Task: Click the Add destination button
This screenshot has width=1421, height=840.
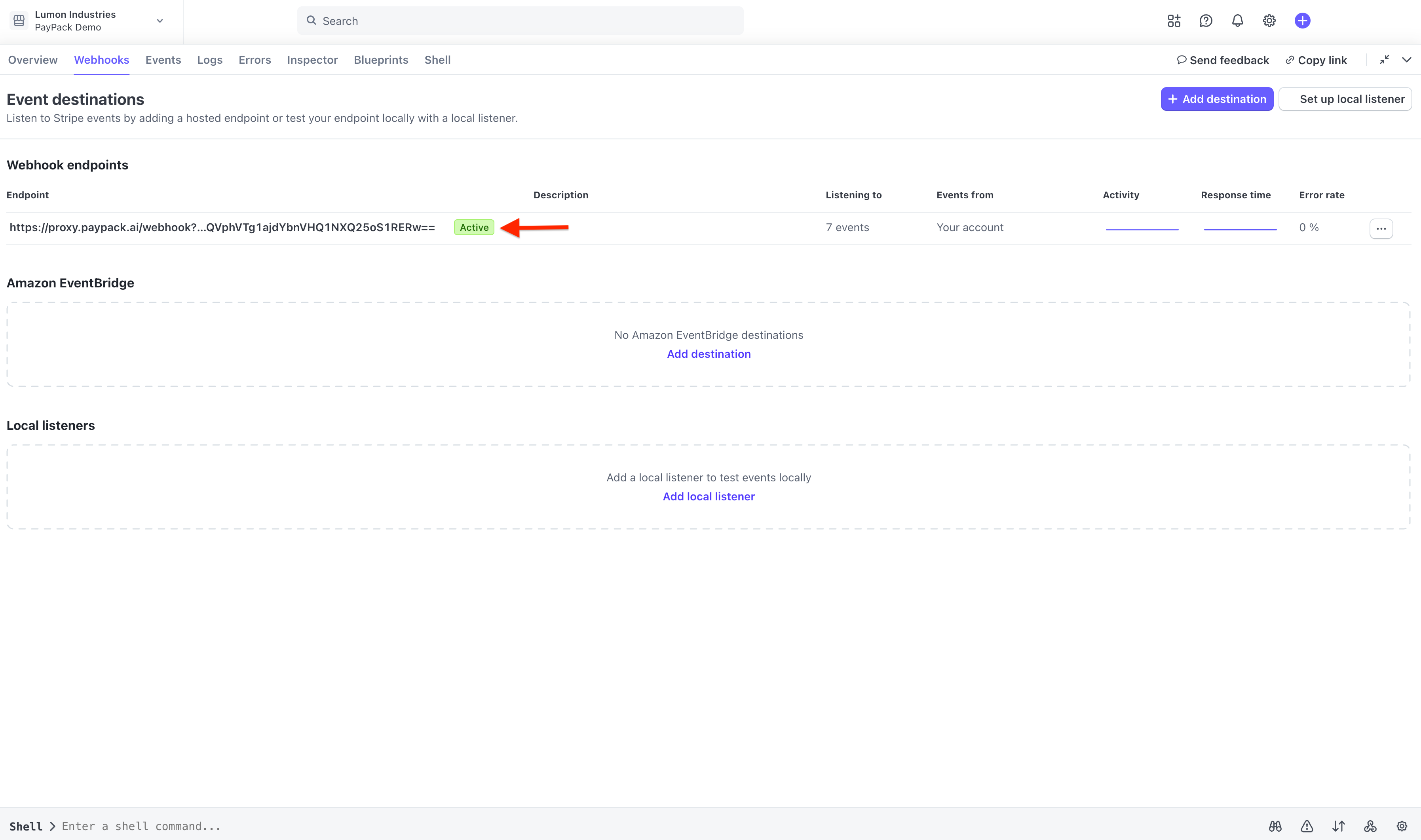Action: (1217, 99)
